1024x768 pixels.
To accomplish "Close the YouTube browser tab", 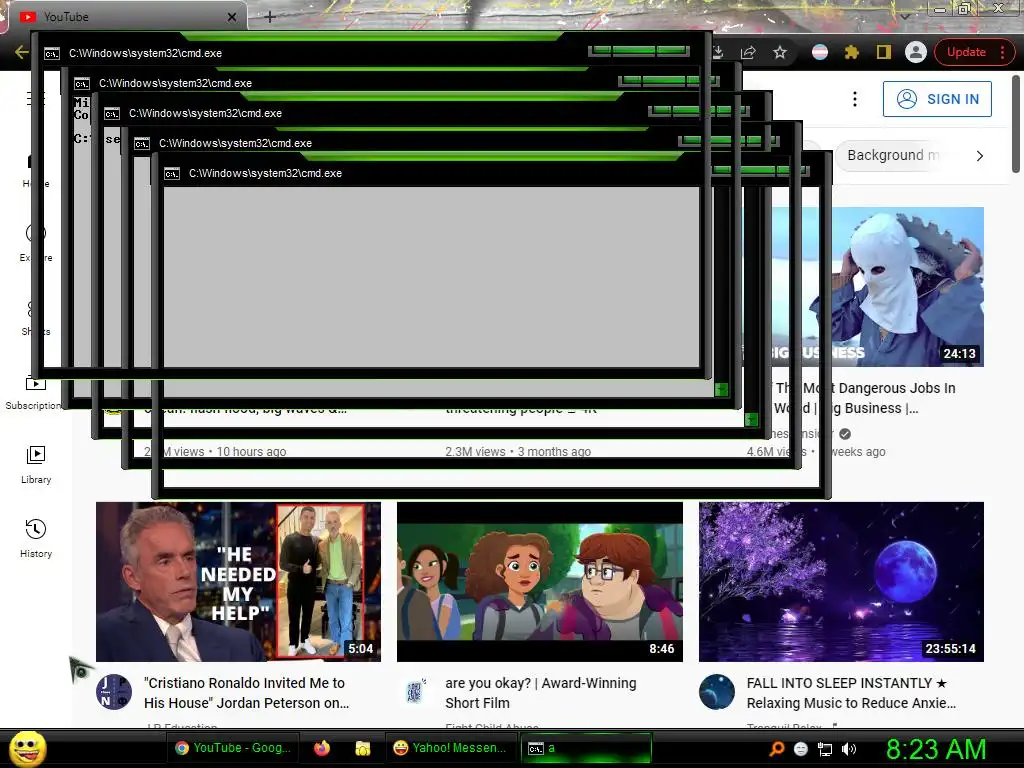I will tap(232, 17).
